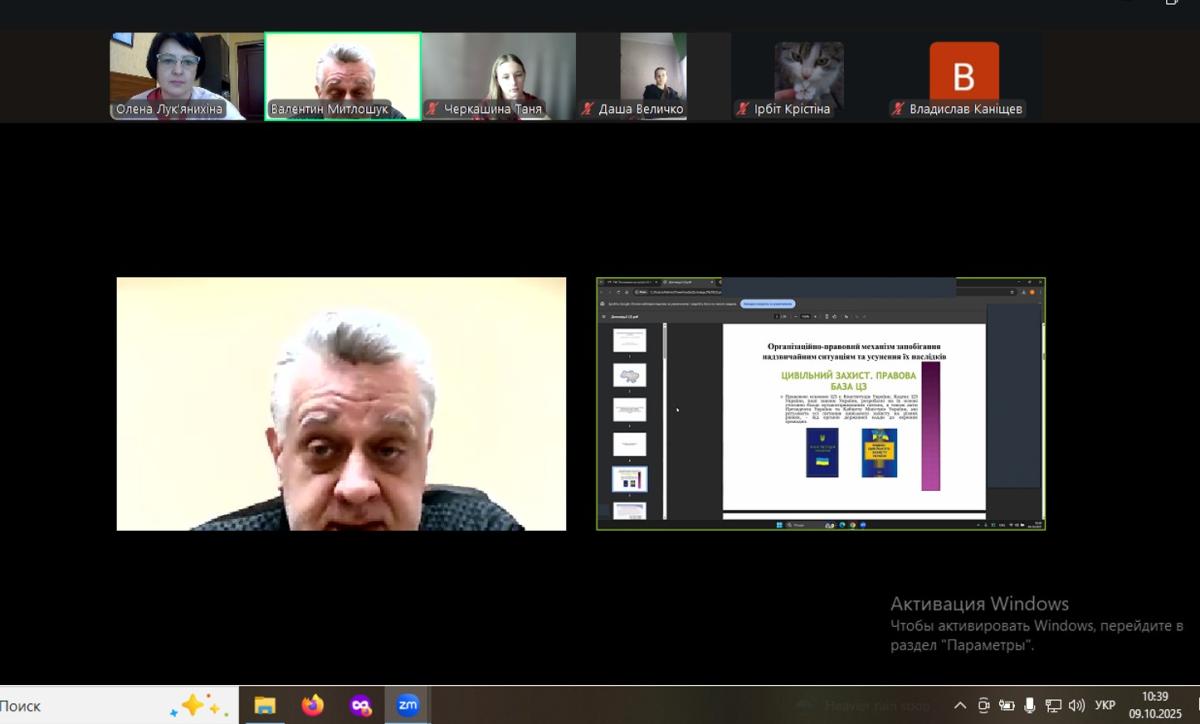Click the microphone icon in system tray
Viewport: 1200px width, 724px height.
[1030, 705]
